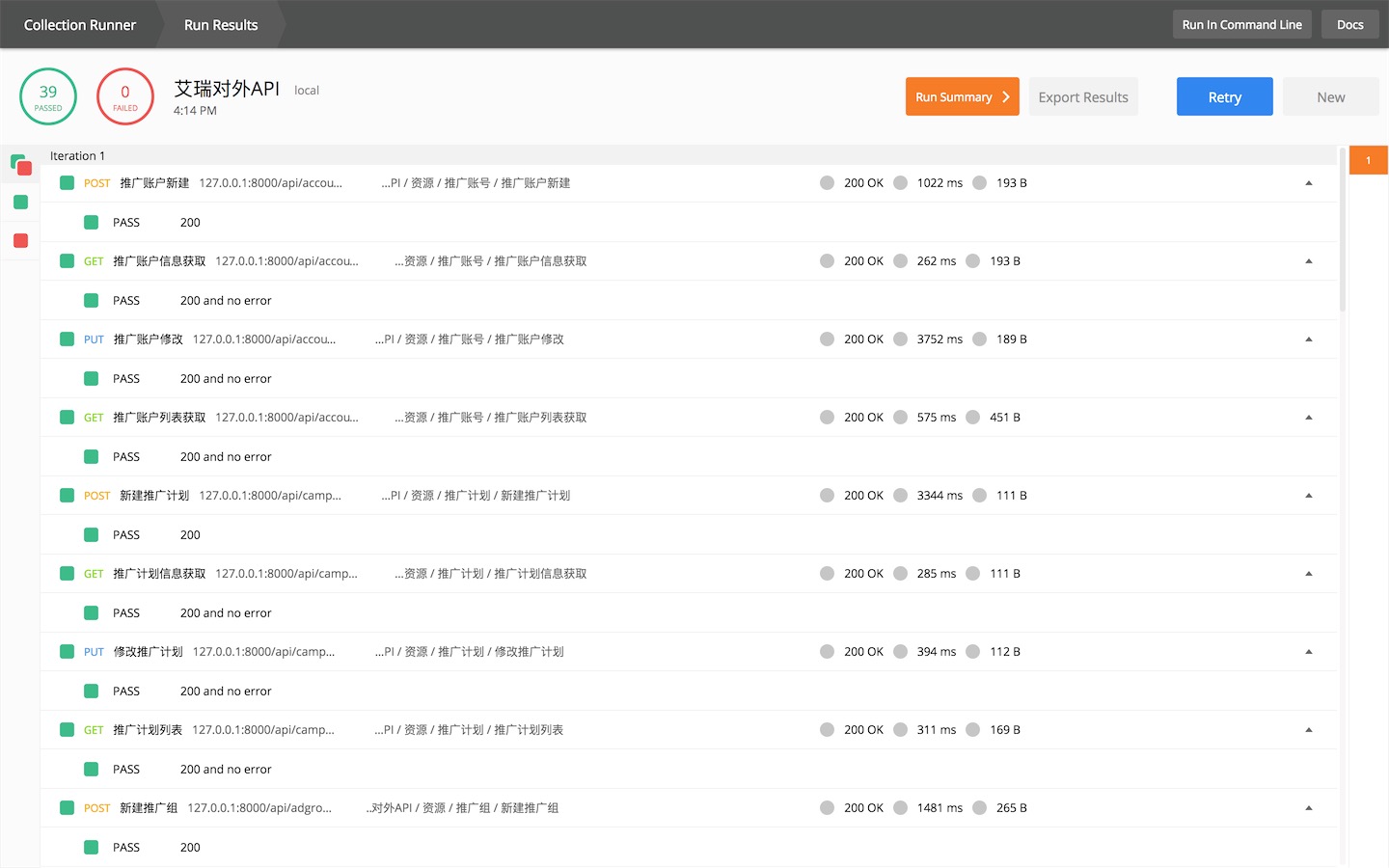This screenshot has height=868, width=1389.
Task: Collapse the PUT 修改推广计划 request result
Action: click(1309, 651)
